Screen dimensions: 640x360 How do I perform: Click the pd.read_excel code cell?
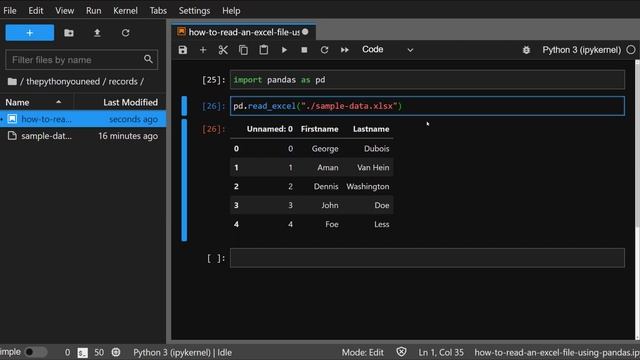(427, 106)
